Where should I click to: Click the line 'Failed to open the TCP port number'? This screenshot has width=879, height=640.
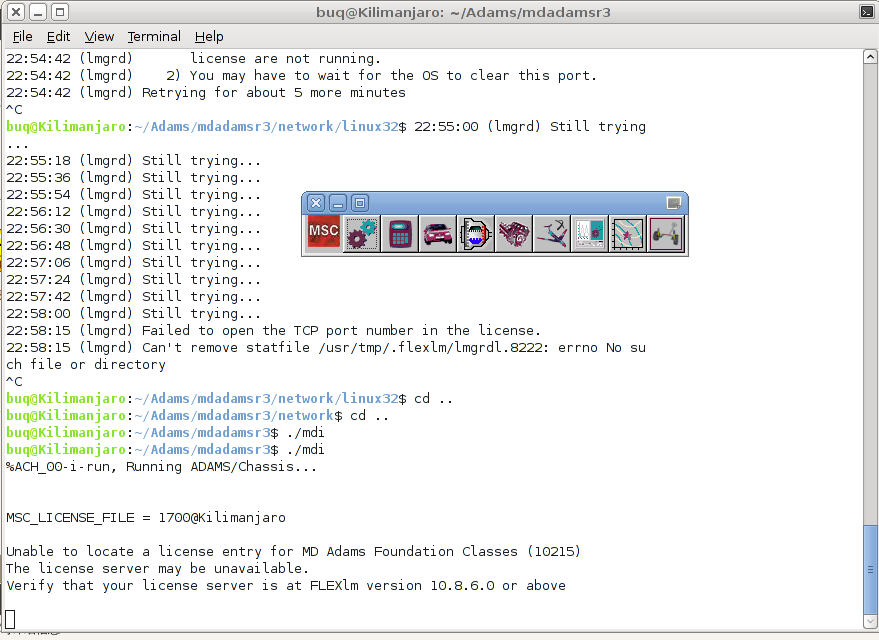click(x=274, y=331)
